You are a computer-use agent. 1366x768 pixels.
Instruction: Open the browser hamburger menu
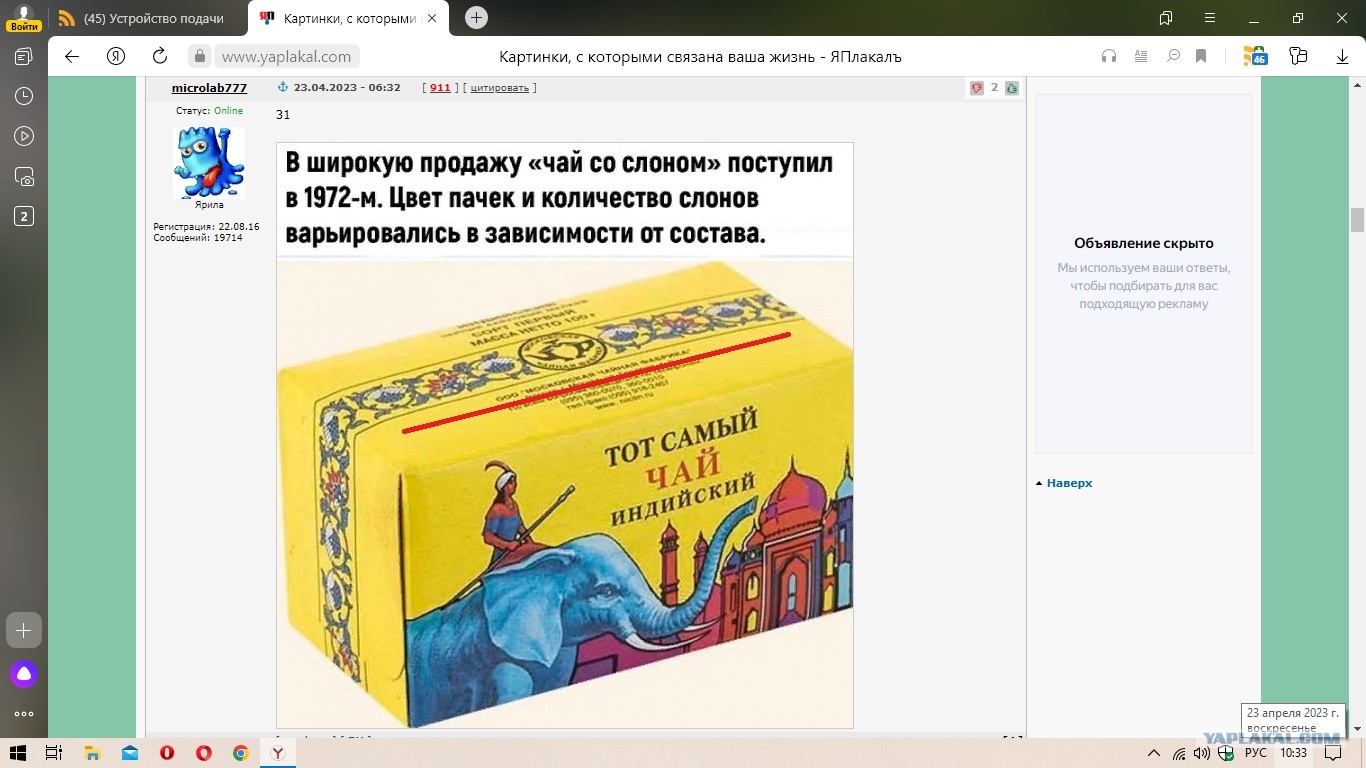1210,18
